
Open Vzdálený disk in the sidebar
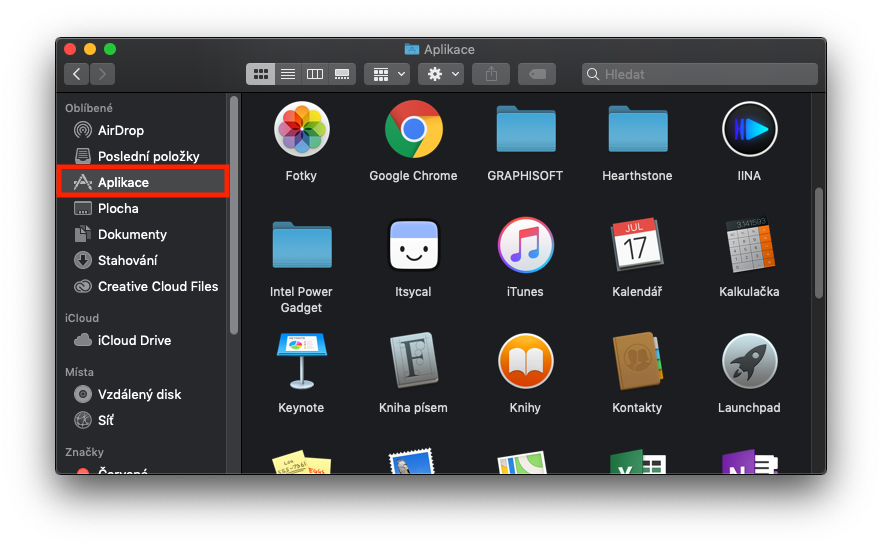pyautogui.click(x=143, y=394)
